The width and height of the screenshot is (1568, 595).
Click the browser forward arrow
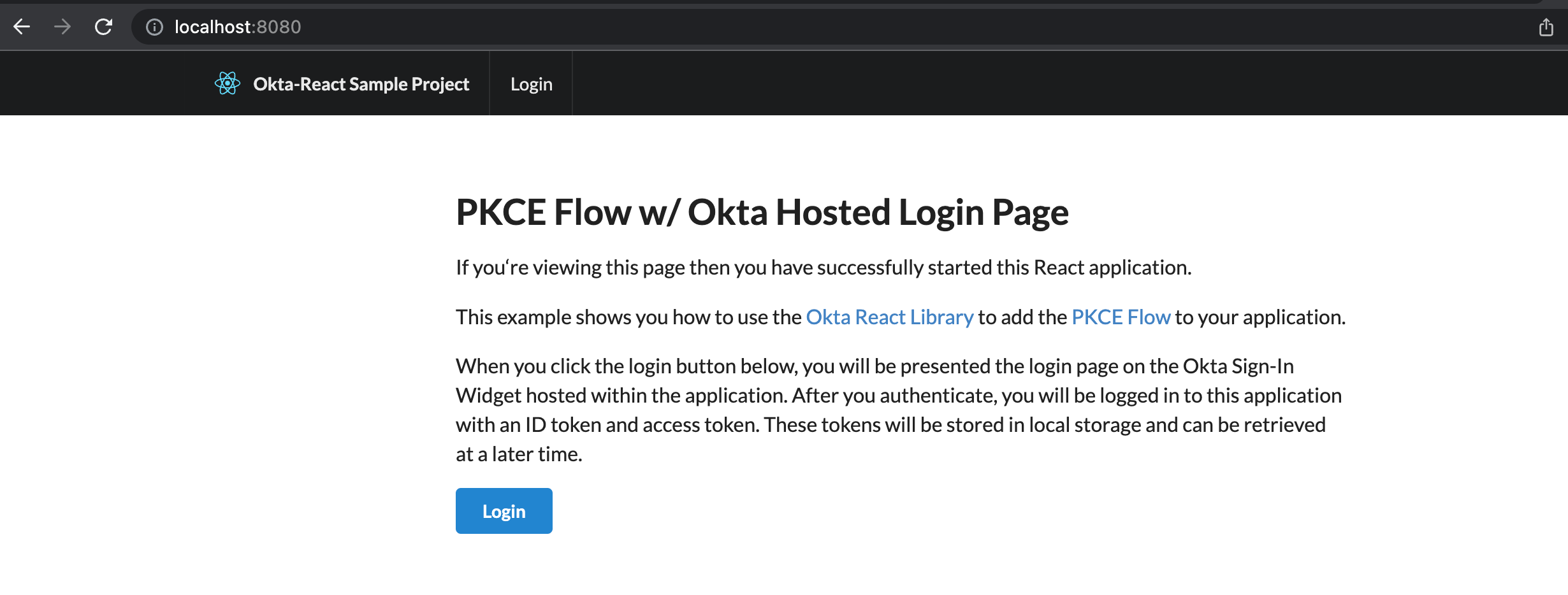(62, 27)
